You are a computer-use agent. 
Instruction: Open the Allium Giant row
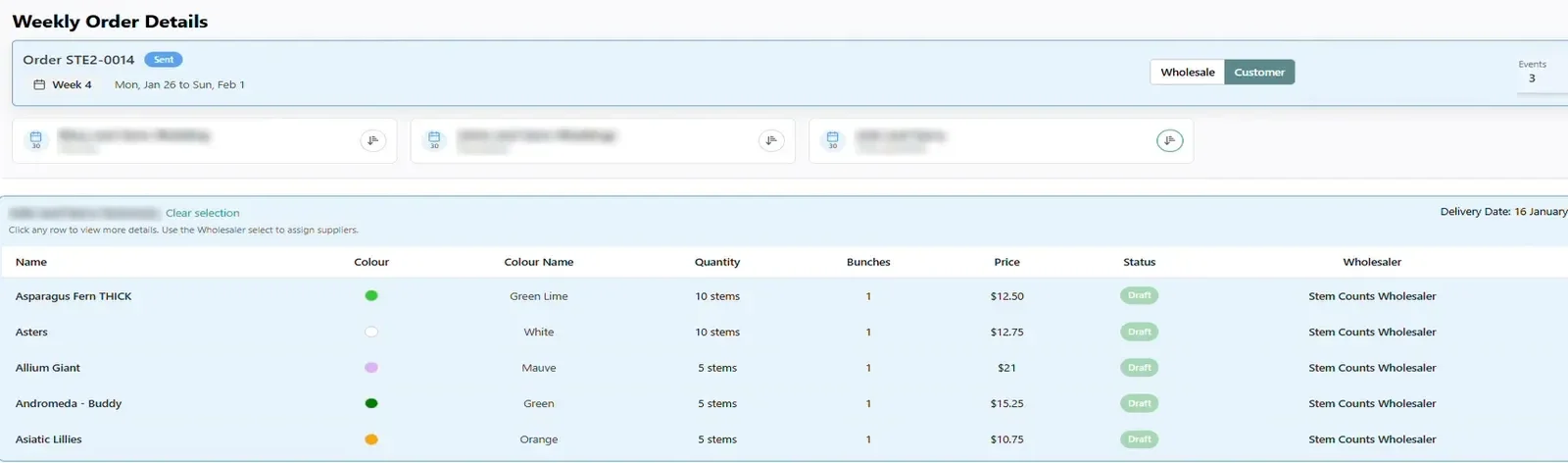784,368
